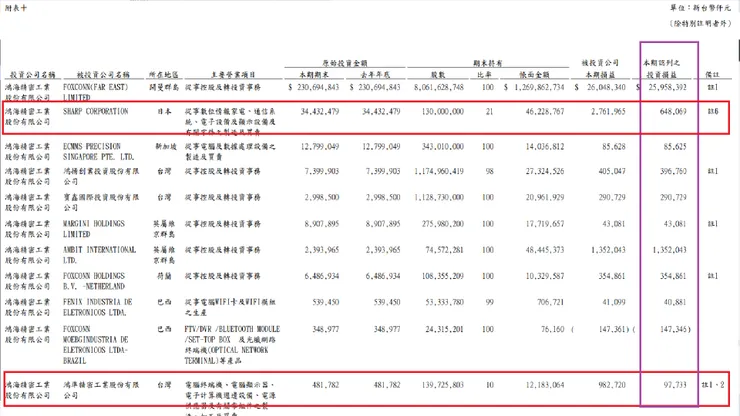The height and width of the screenshot is (416, 740).
Task: Select the 單位:新台幣仟元 unit label
Action: 700,8
